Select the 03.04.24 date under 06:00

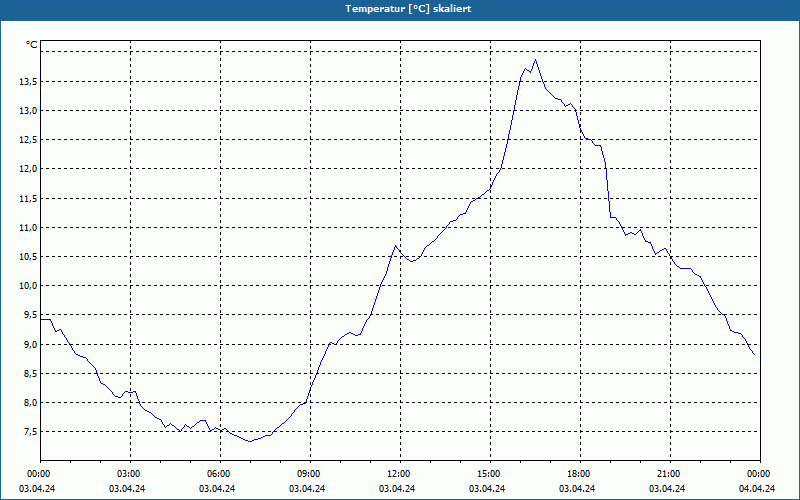click(217, 489)
